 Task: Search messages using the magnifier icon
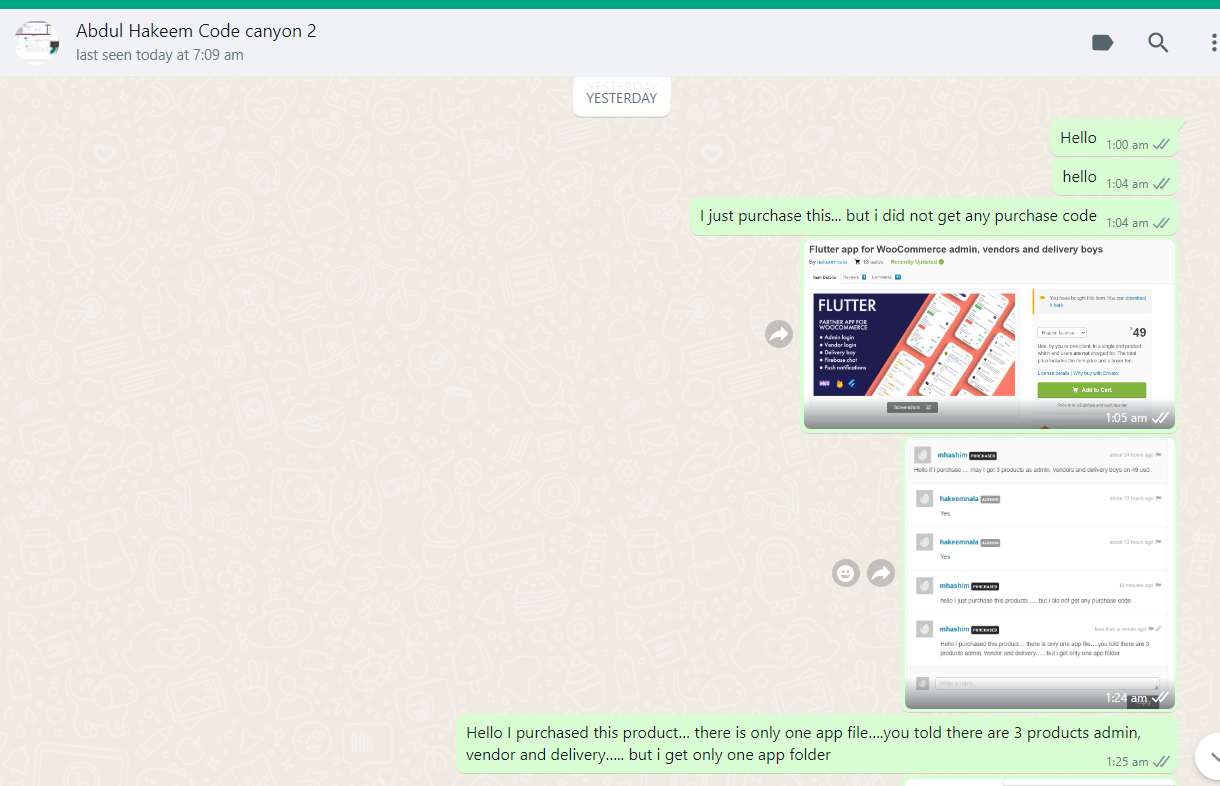coord(1158,42)
